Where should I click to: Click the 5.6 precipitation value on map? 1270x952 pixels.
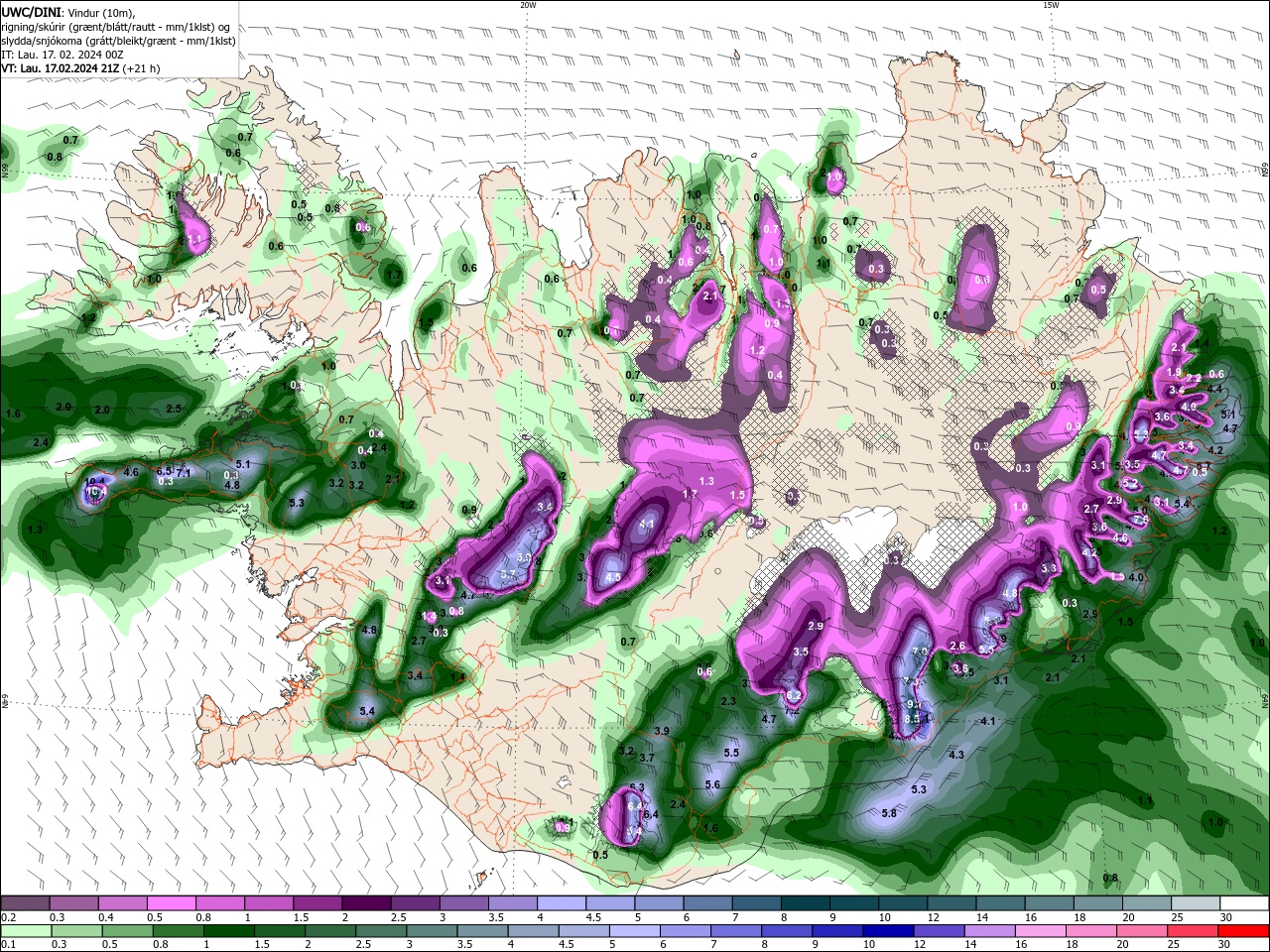pos(711,784)
